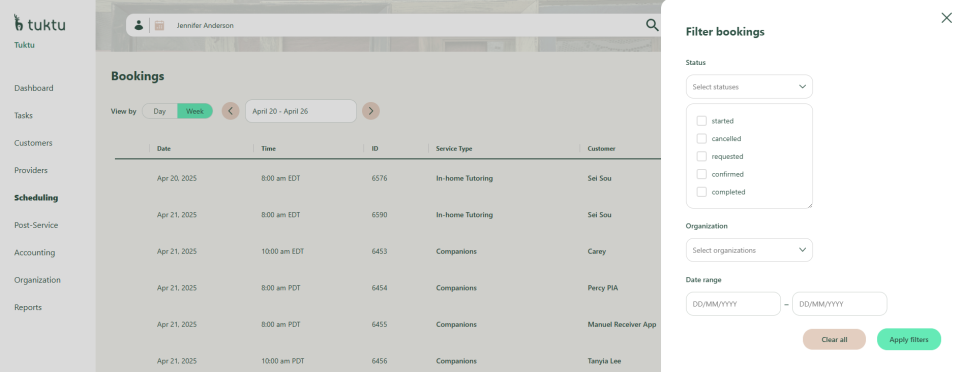Viewport: 960px width, 372px height.
Task: Open the Select organizations dropdown
Action: point(749,250)
